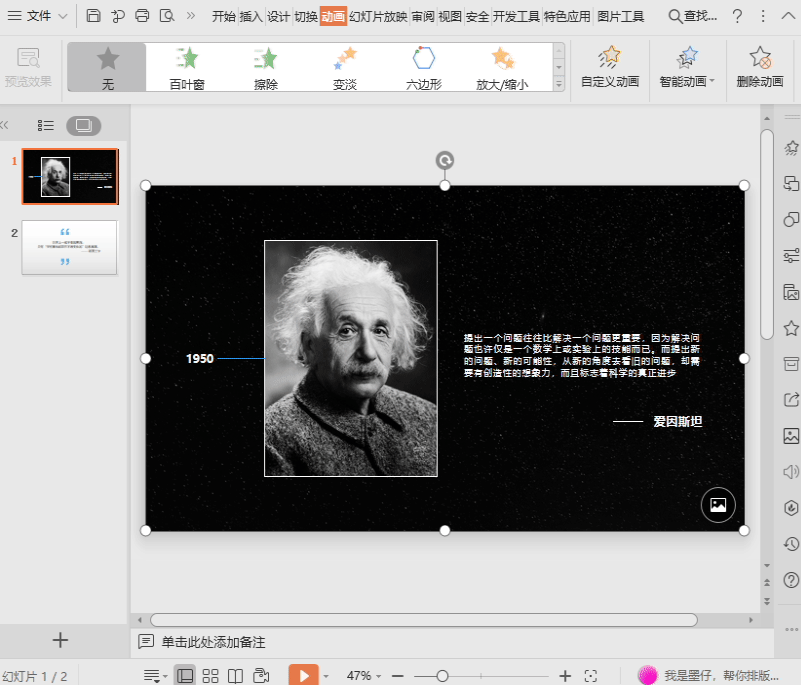Apply the 擦除 wipe animation
This screenshot has width=801, height=685.
coord(266,67)
